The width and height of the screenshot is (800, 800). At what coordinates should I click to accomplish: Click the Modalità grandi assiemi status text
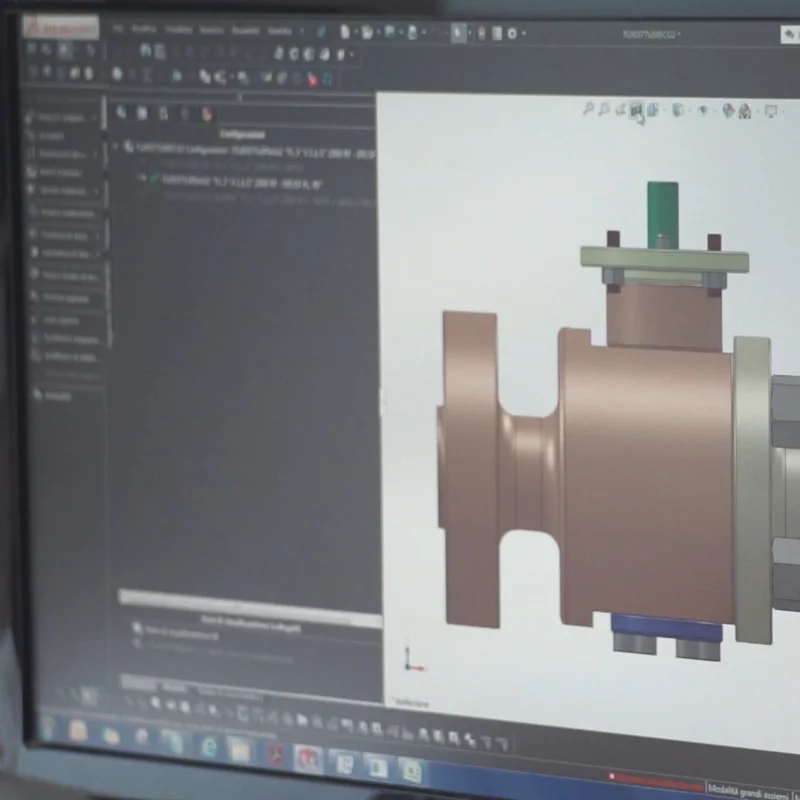point(749,791)
